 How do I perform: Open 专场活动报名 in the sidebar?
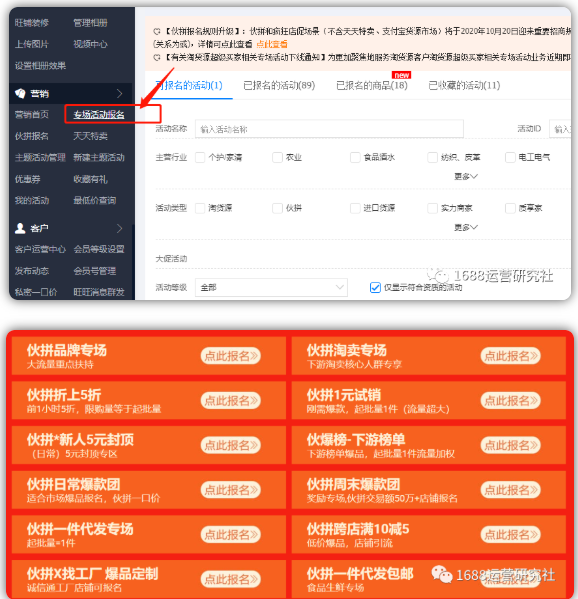(99, 115)
